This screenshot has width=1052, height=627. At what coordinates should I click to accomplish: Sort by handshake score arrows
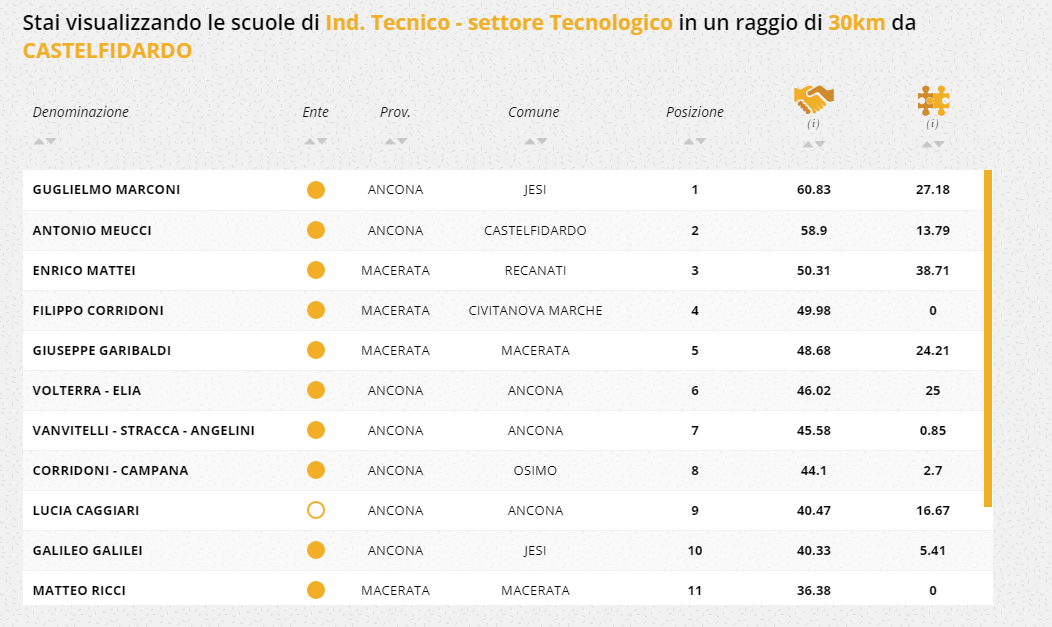[813, 144]
